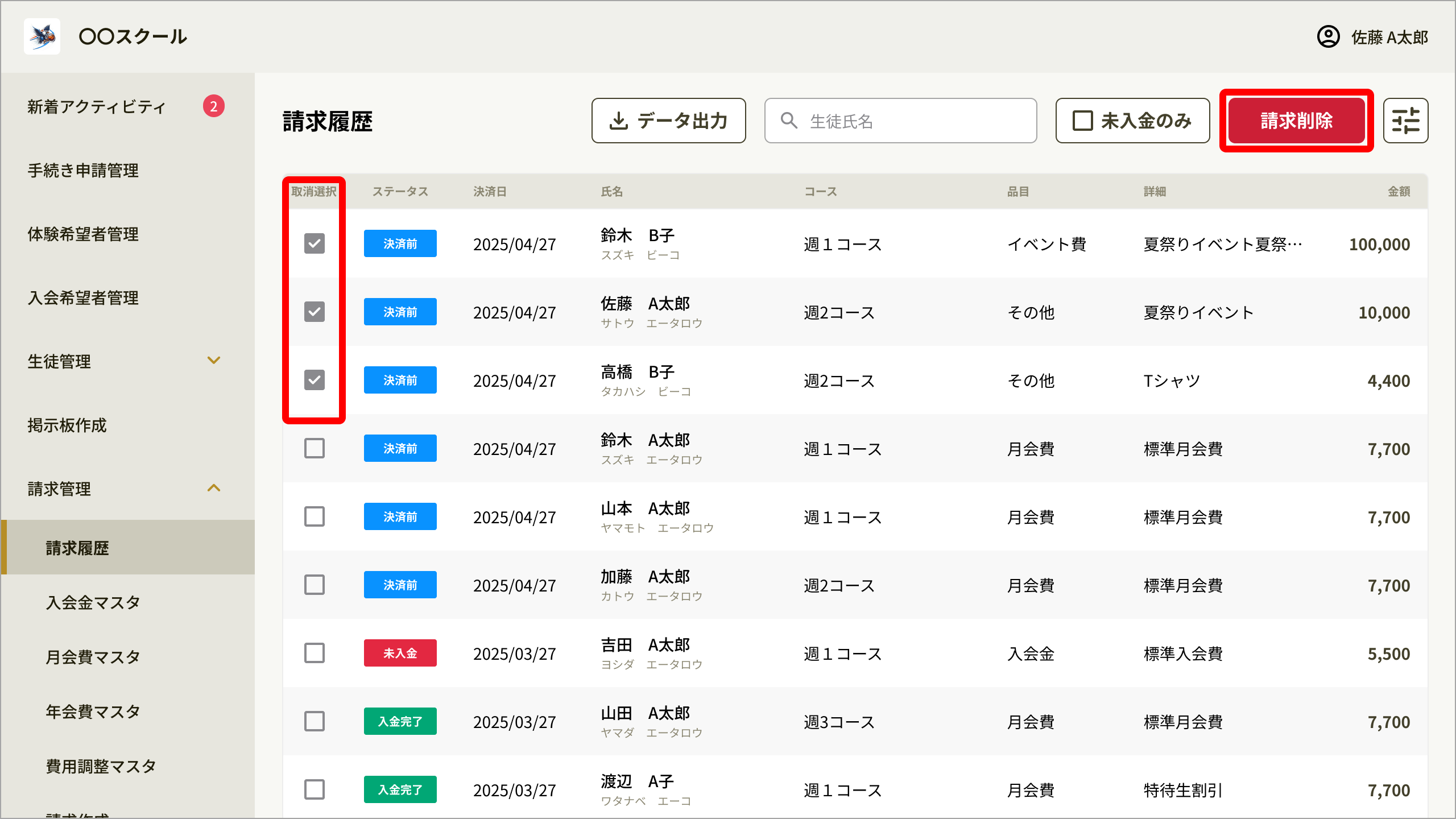The height and width of the screenshot is (819, 1456).
Task: Click the 決済日 column header
Action: point(490,192)
